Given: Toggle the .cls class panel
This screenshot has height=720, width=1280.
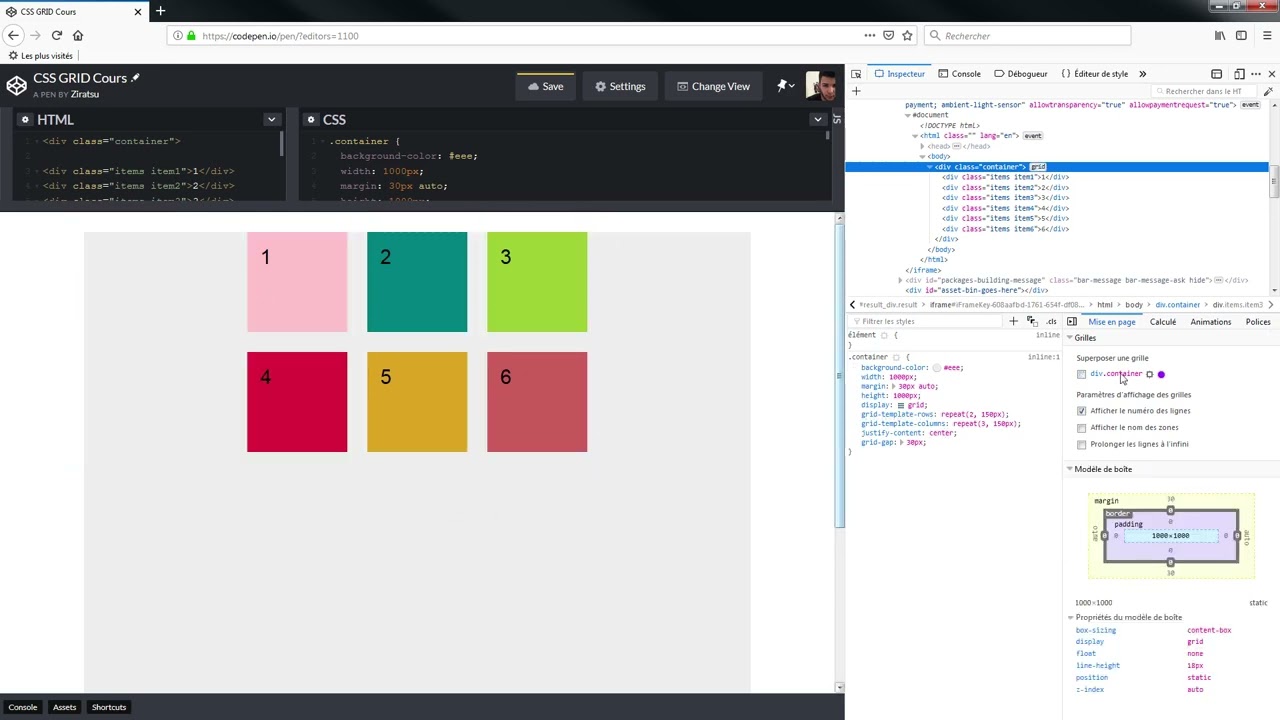Looking at the screenshot, I should point(1051,321).
